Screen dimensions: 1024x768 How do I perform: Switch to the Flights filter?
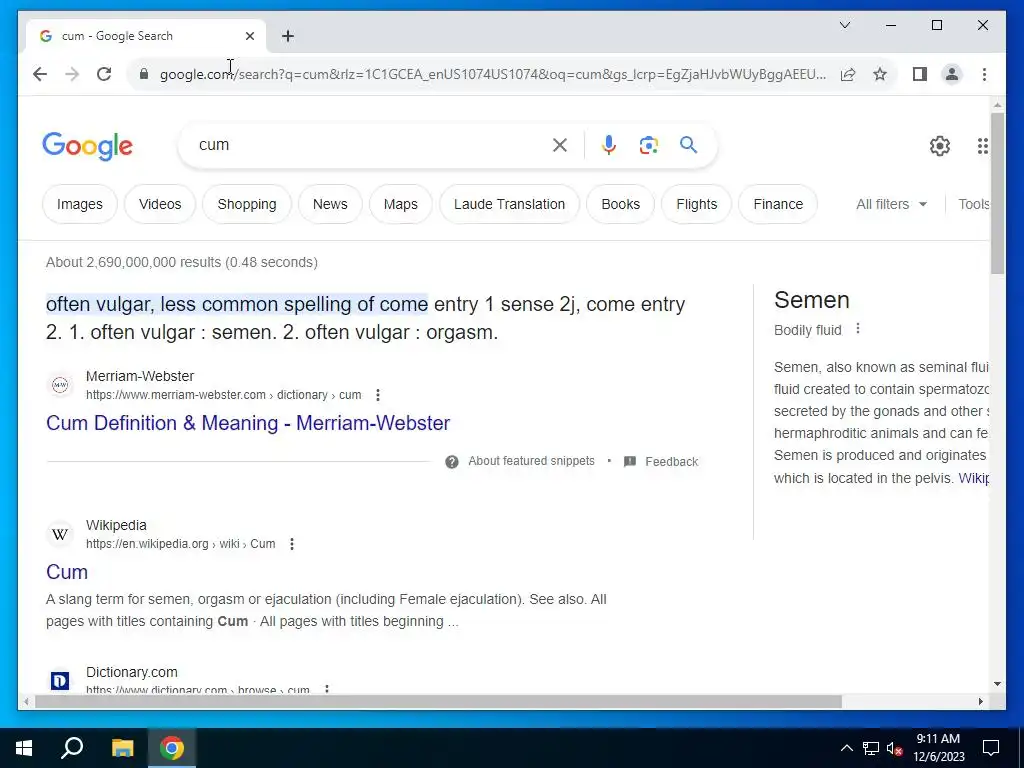coord(696,204)
